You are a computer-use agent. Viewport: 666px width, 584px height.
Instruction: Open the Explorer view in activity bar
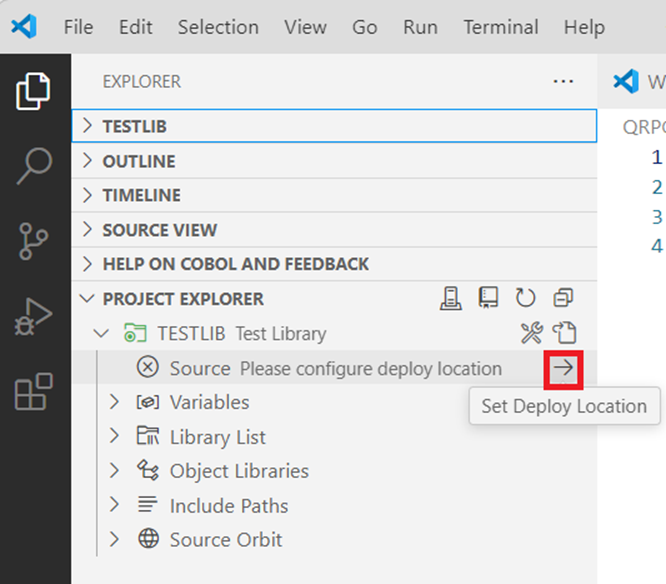(x=34, y=92)
